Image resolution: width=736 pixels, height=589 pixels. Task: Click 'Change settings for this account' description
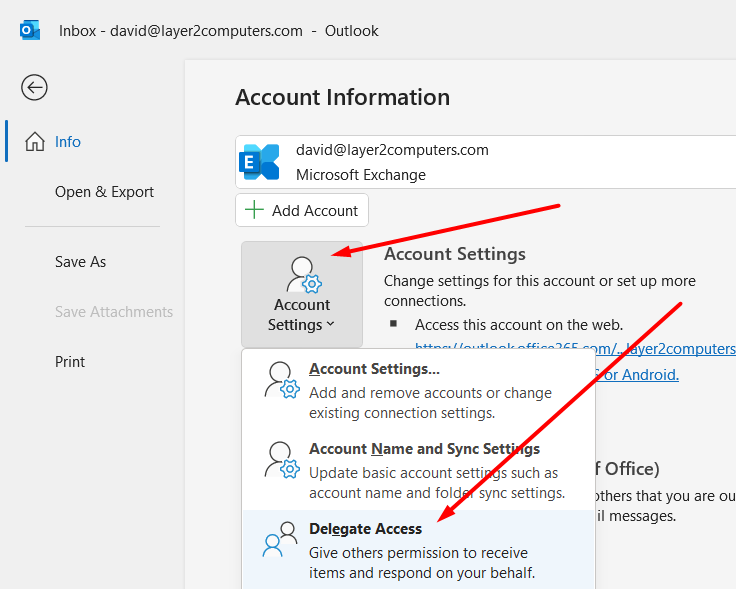click(540, 291)
